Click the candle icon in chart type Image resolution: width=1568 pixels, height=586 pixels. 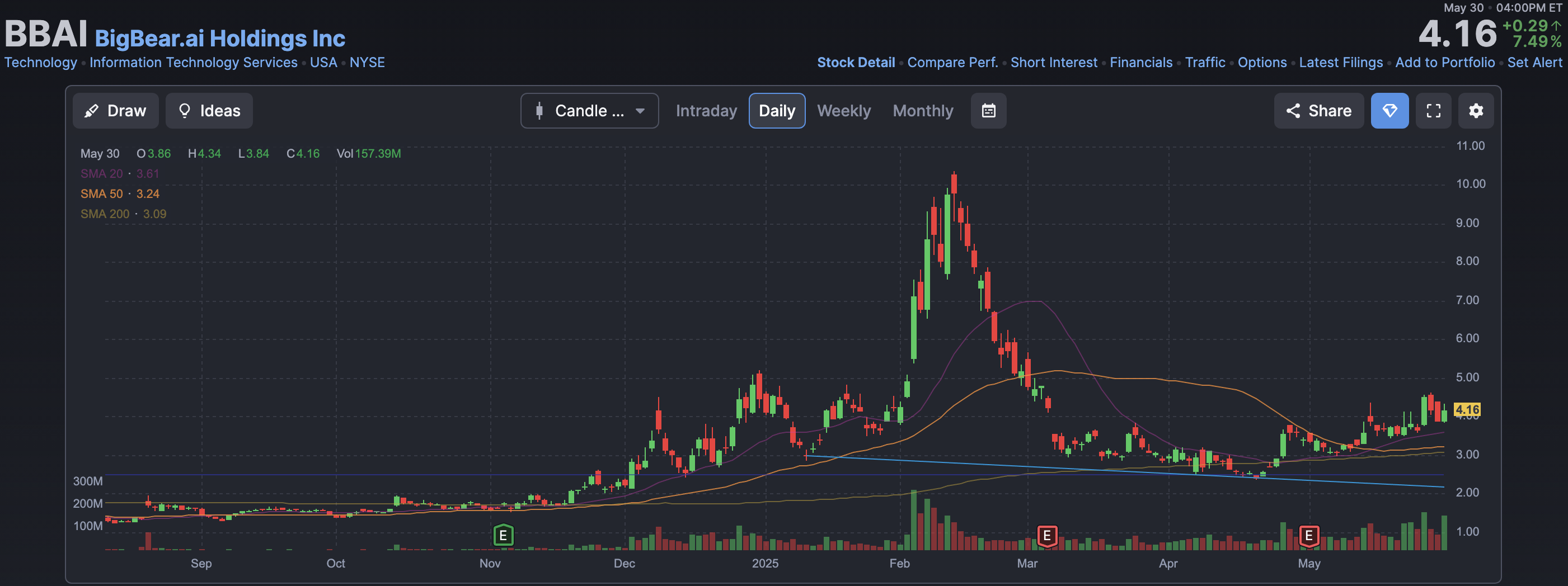click(539, 111)
